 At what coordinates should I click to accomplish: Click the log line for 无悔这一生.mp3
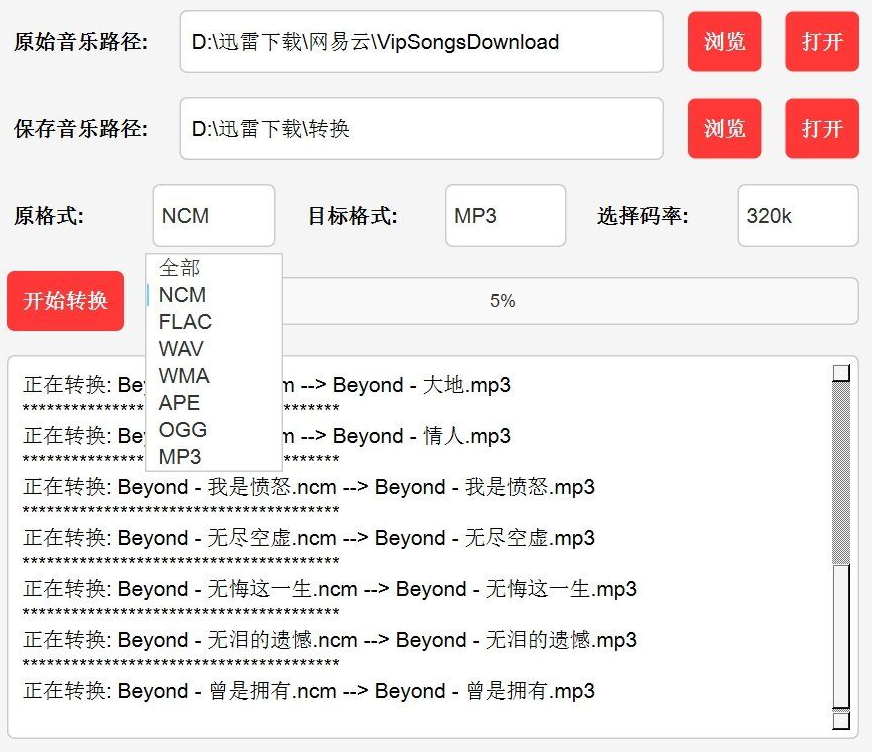point(330,588)
